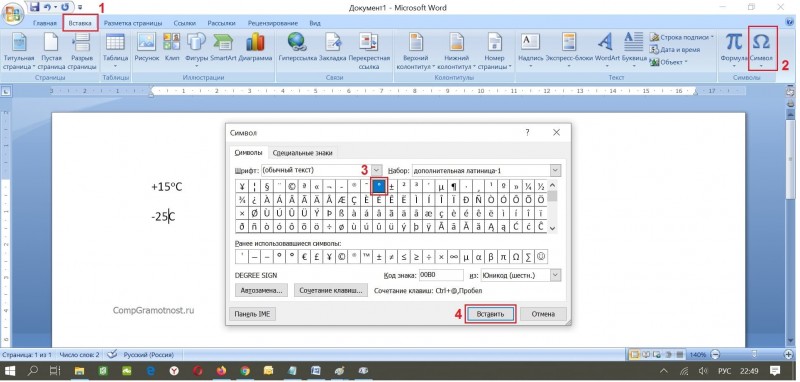Image resolution: width=800 pixels, height=382 pixels.
Task: Pick the ∞ infinity from recent symbols
Action: [x=454, y=257]
